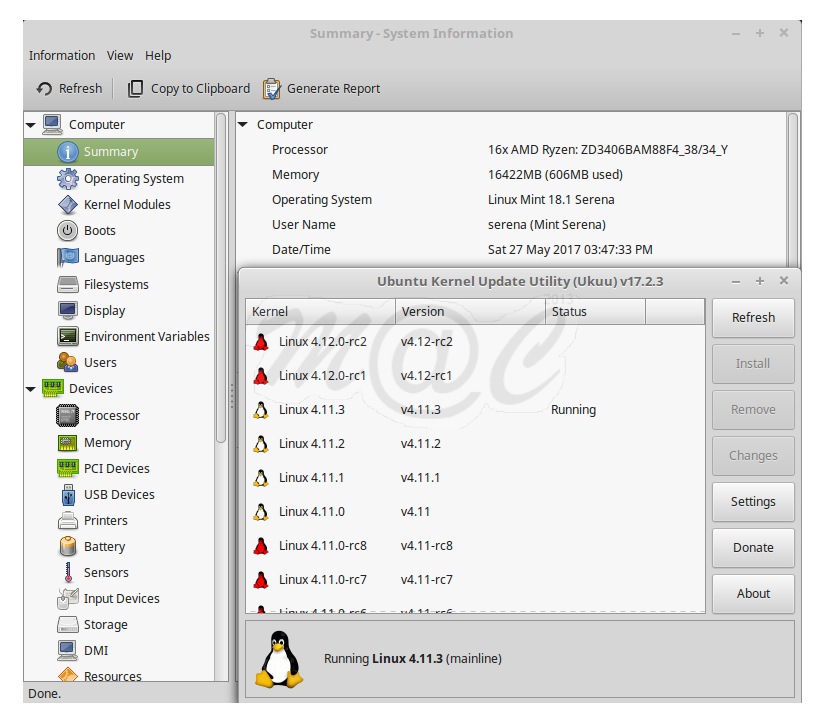Open Ukuu Settings button
The width and height of the screenshot is (825, 723).
pyautogui.click(x=753, y=501)
